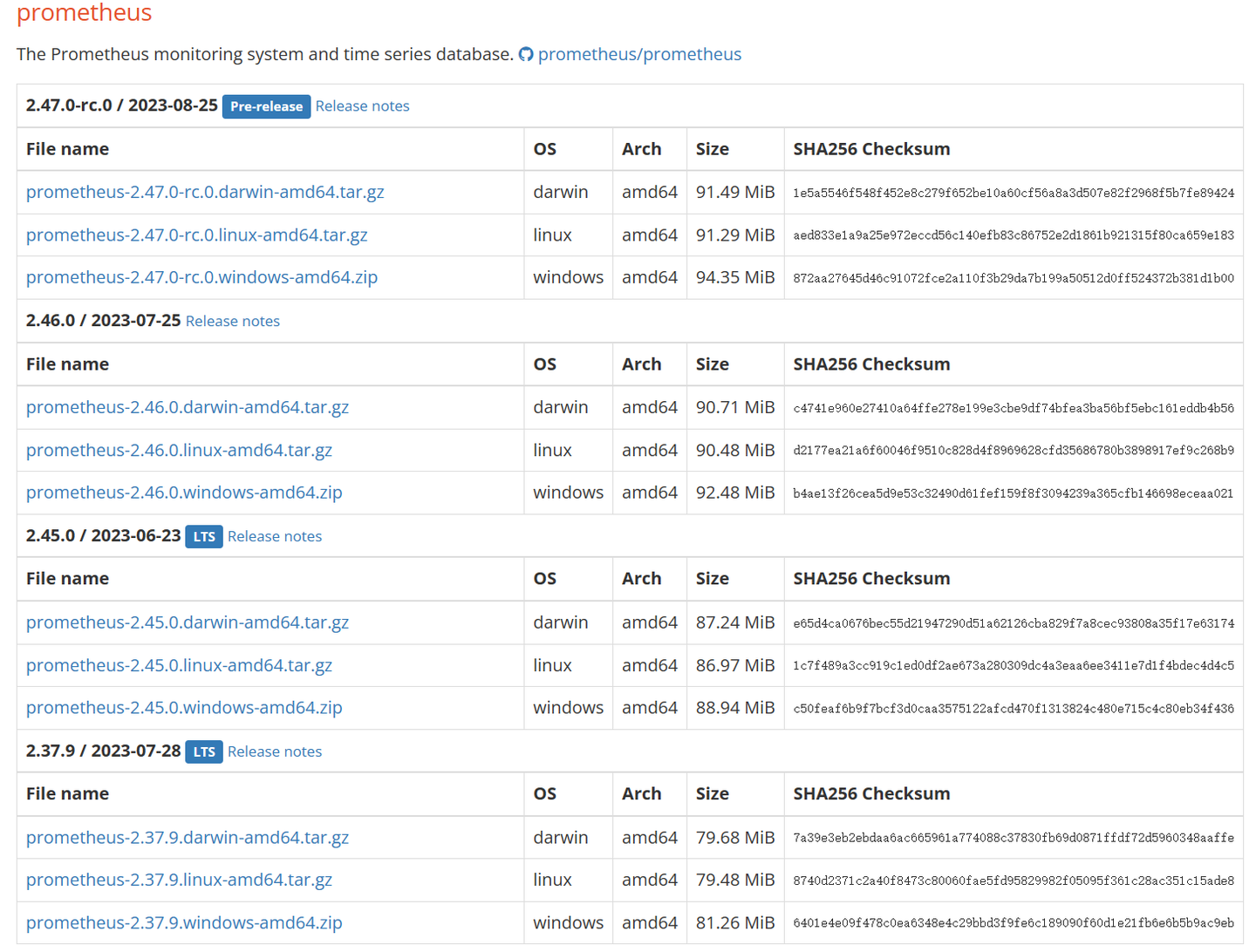Click the Pre-release badge
The width and height of the screenshot is (1256, 952).
click(266, 105)
